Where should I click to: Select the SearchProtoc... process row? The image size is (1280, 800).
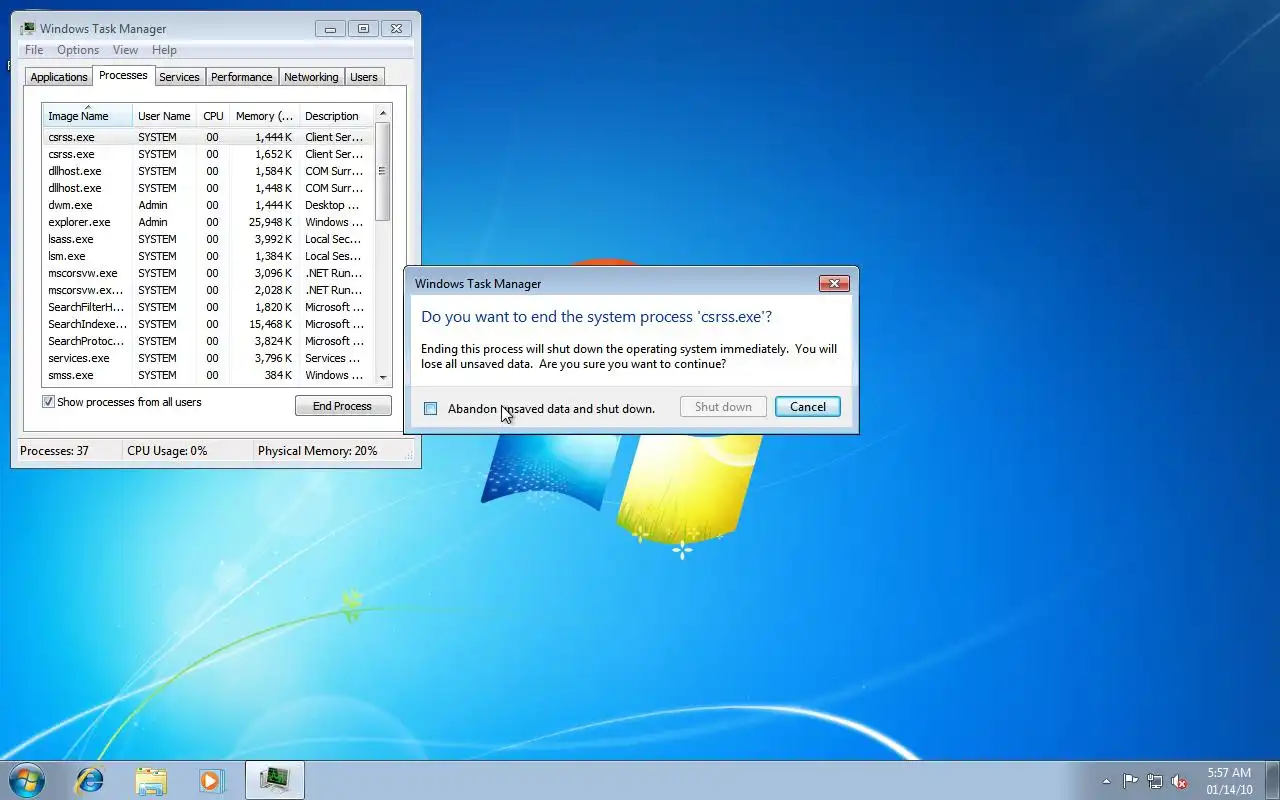(208, 341)
